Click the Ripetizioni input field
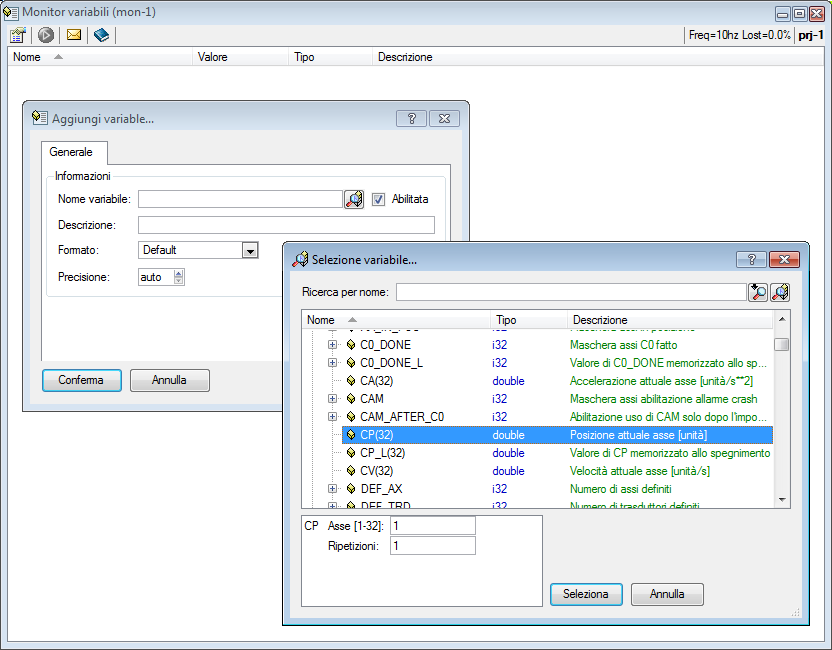The image size is (832, 650). (433, 546)
